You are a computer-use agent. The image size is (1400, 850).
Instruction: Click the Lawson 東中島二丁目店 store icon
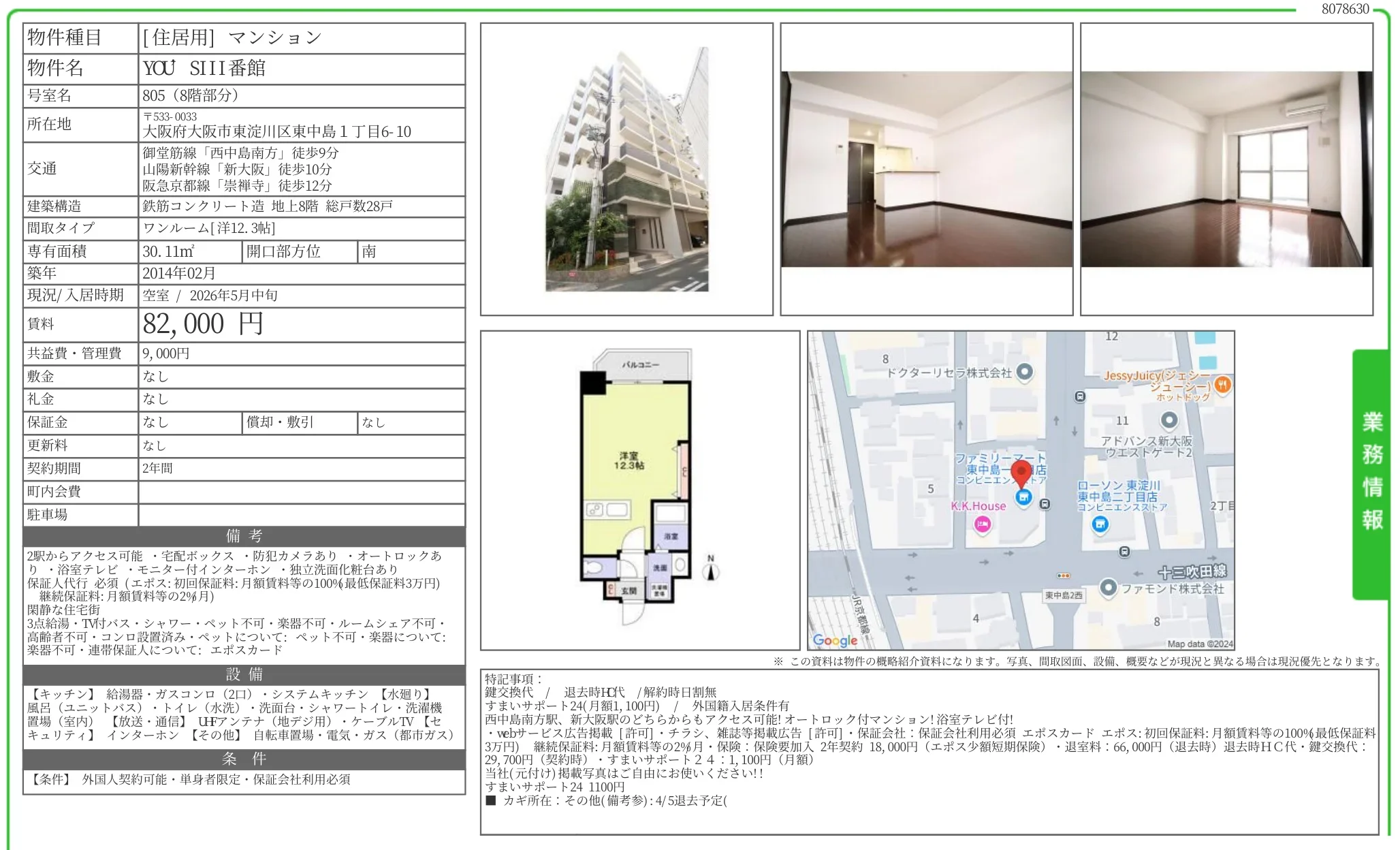pyautogui.click(x=1100, y=525)
